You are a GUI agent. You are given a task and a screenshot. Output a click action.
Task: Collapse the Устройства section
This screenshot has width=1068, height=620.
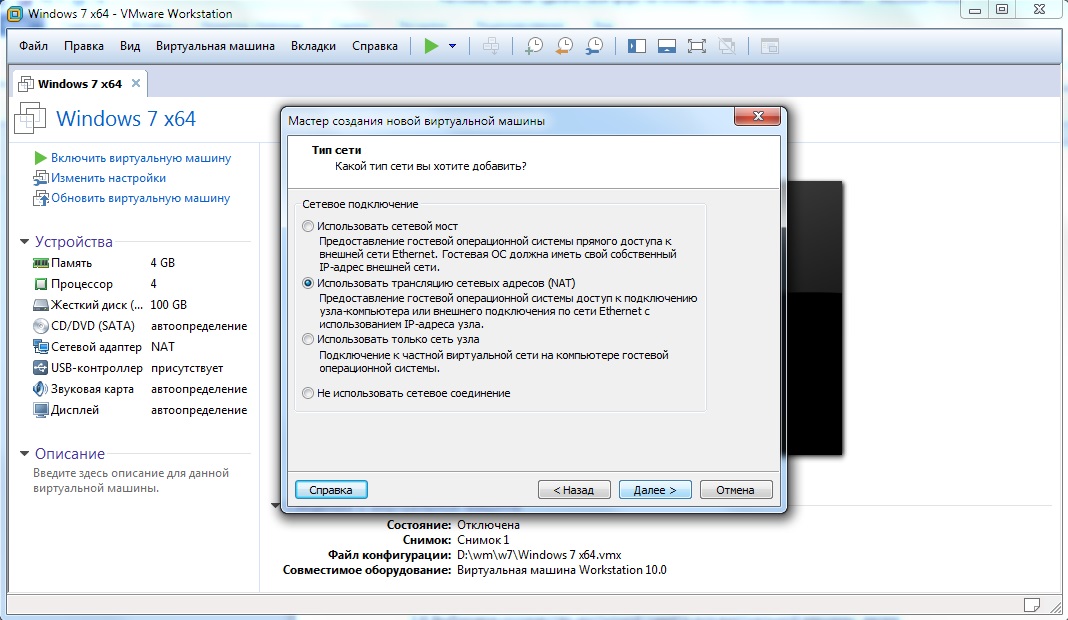point(25,241)
